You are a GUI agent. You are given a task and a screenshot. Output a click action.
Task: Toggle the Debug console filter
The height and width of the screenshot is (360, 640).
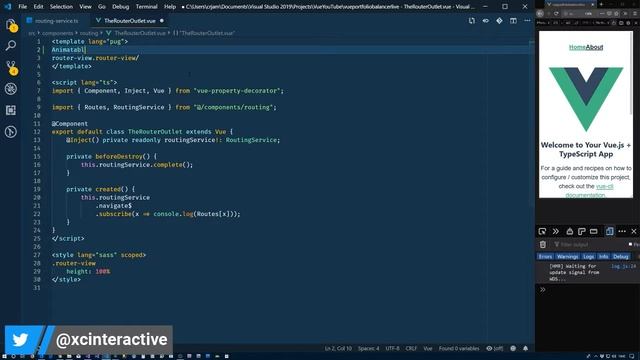[x=620, y=256]
